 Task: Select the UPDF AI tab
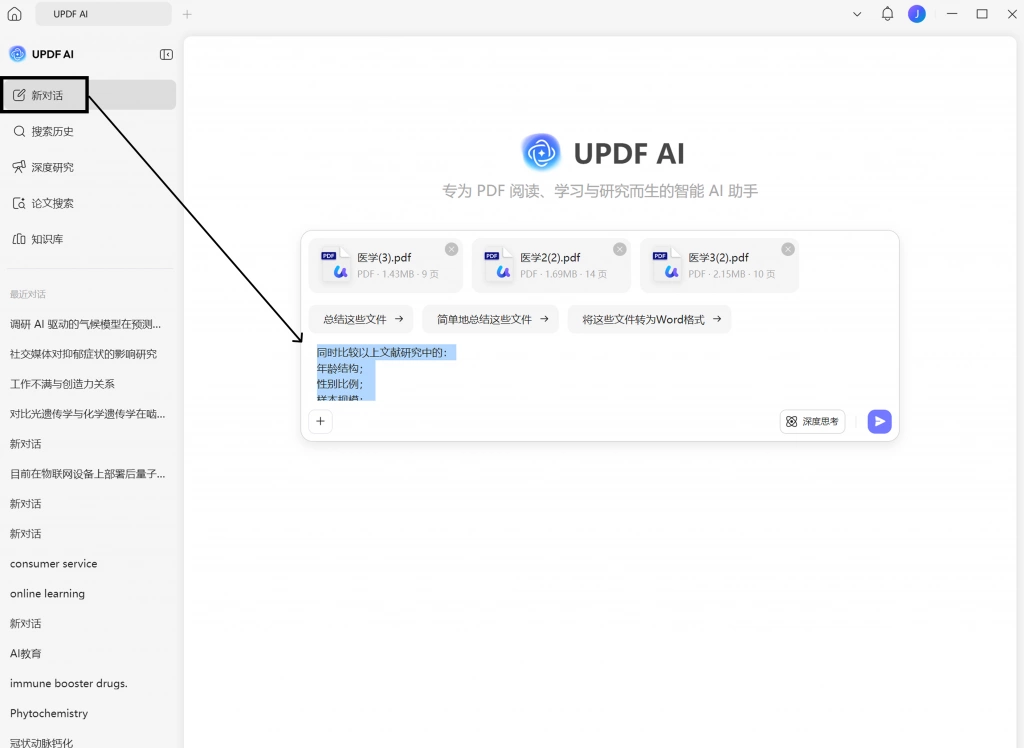click(103, 14)
